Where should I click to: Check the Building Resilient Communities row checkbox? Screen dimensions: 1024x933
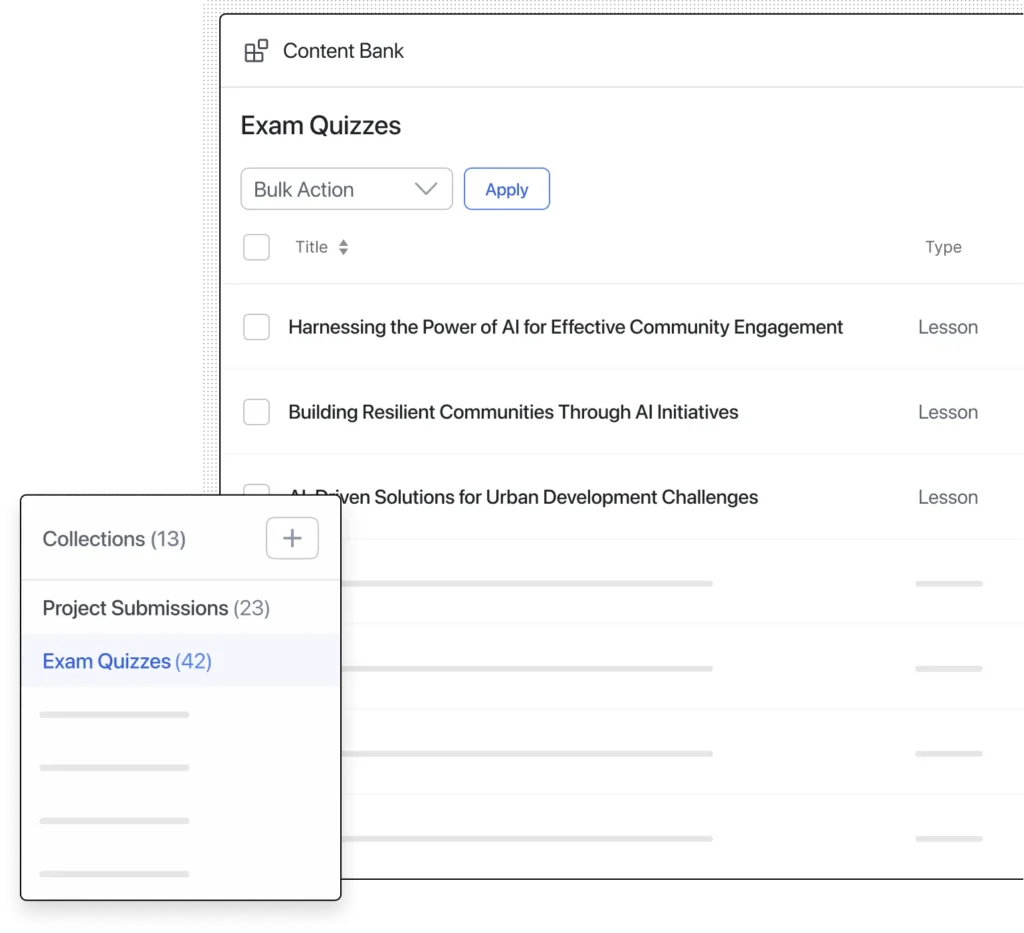point(257,412)
